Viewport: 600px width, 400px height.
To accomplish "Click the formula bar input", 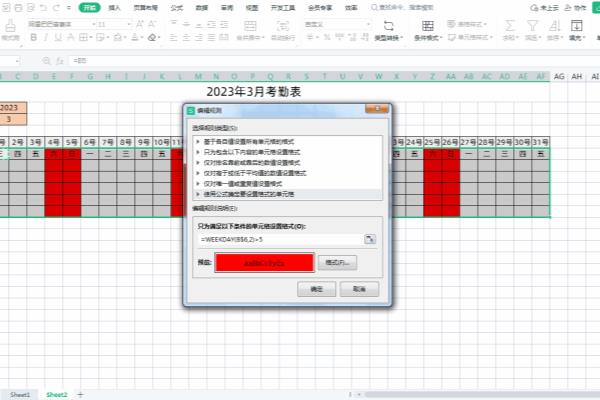I will (x=333, y=61).
